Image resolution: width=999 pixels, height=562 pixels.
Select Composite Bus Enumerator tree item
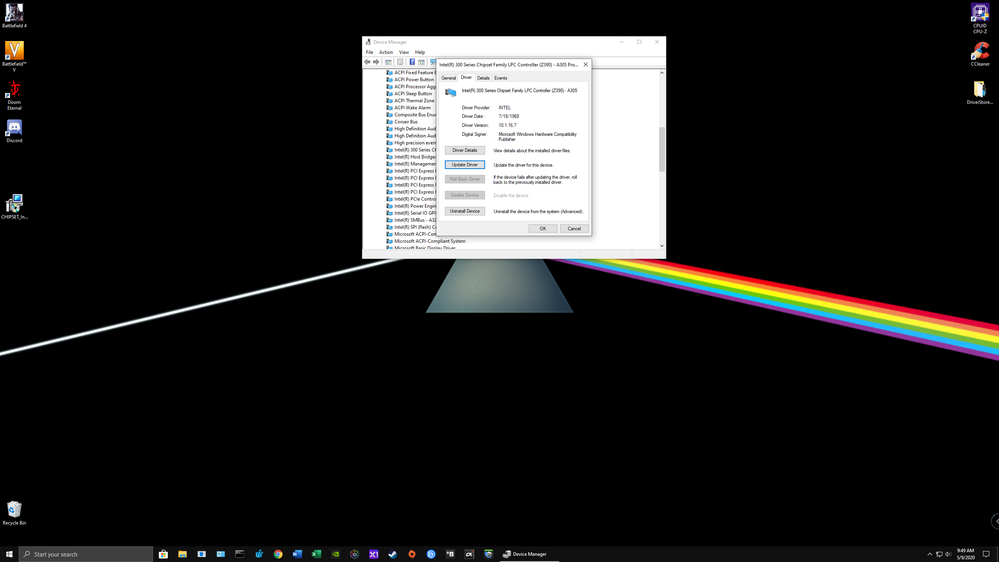pos(412,115)
